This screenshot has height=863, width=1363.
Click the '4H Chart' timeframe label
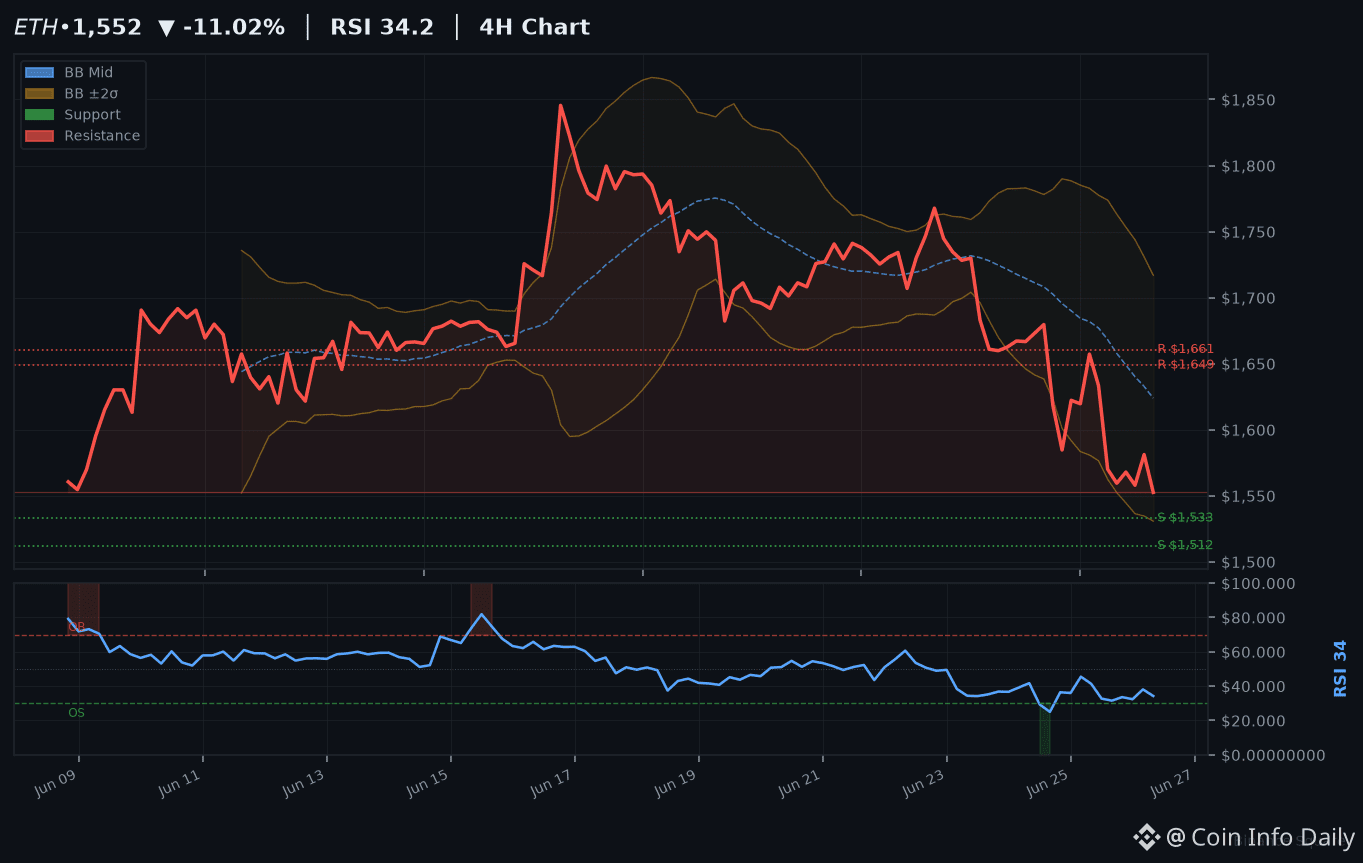pos(535,27)
